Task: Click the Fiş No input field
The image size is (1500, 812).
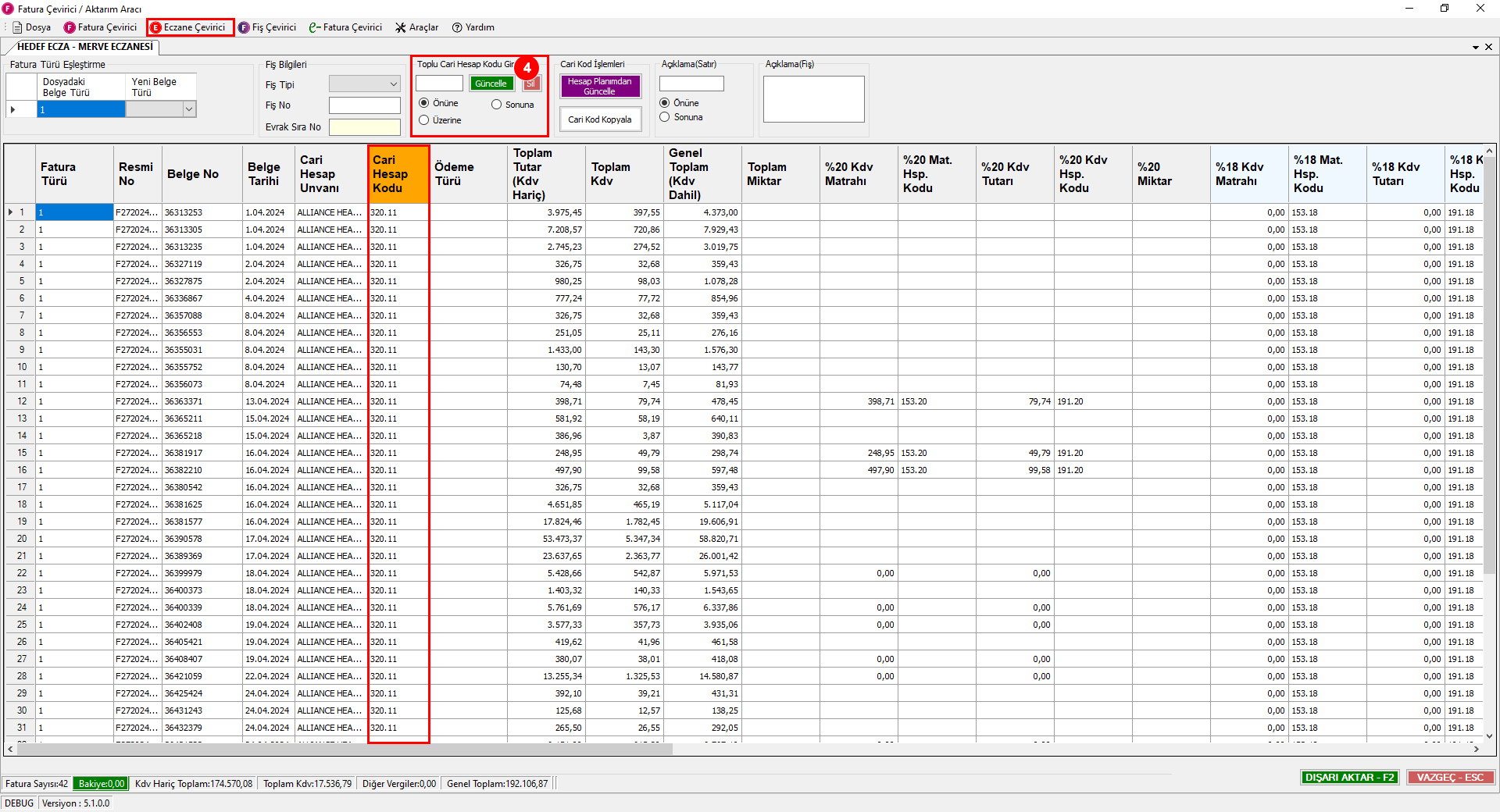Action: point(365,105)
